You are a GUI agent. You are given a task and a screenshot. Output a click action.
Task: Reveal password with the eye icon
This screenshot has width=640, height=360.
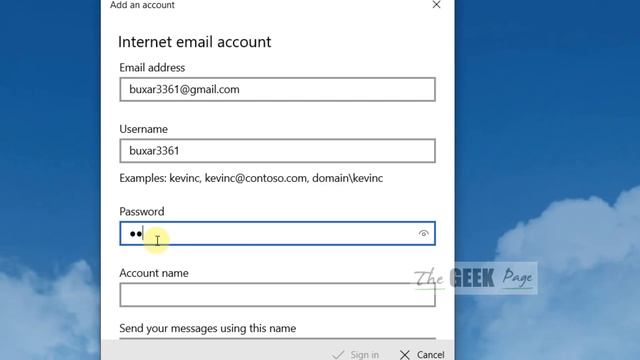[424, 233]
